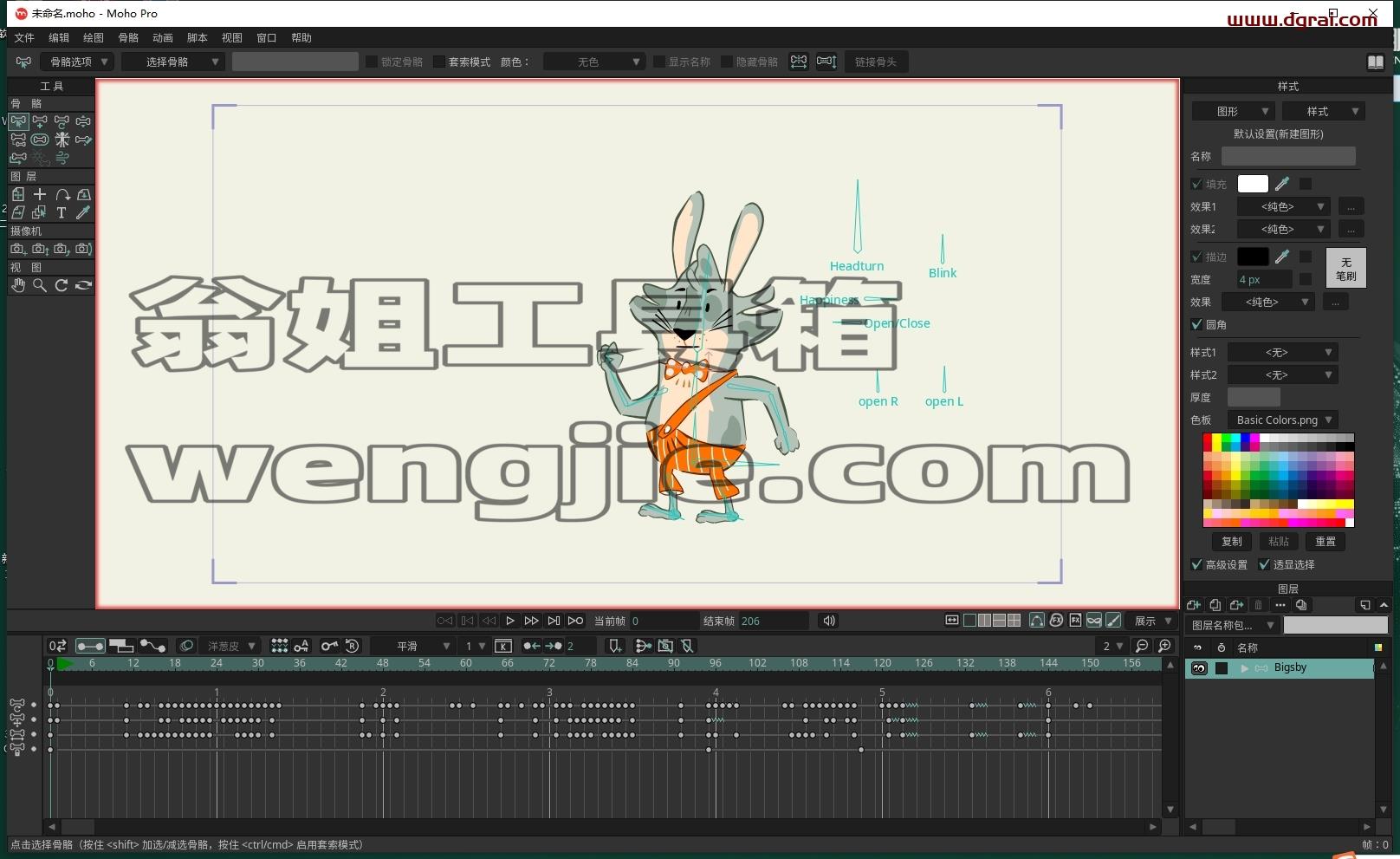Click the Rotate workspace tool
This screenshot has height=859, width=1400.
[x=62, y=285]
